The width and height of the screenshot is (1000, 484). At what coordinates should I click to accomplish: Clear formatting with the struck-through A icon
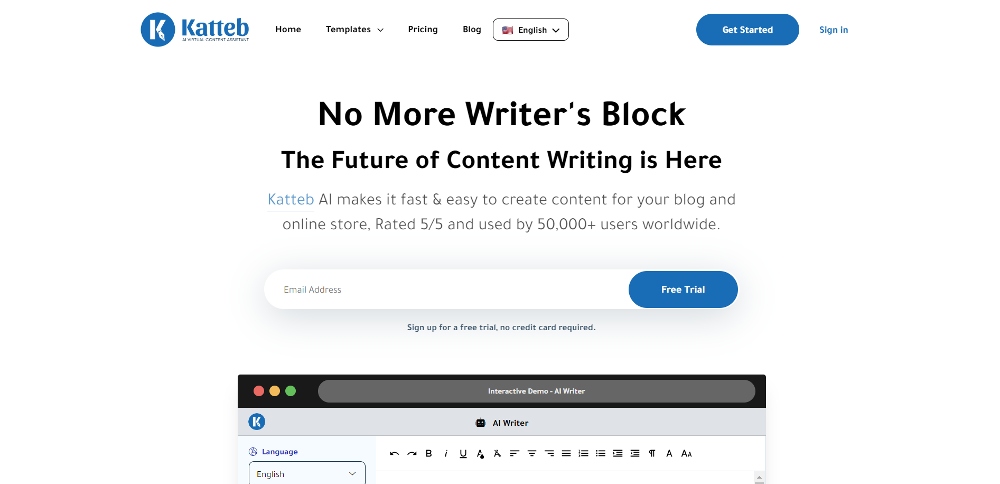497,453
